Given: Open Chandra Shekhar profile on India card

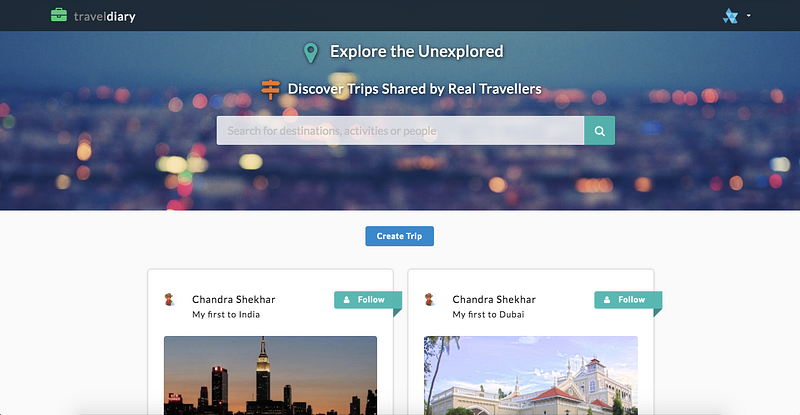Looking at the screenshot, I should [234, 300].
